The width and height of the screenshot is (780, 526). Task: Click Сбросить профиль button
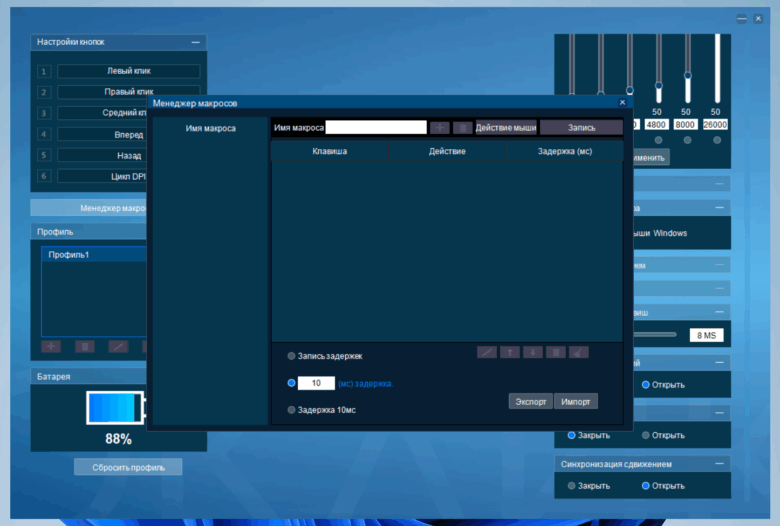pos(128,467)
